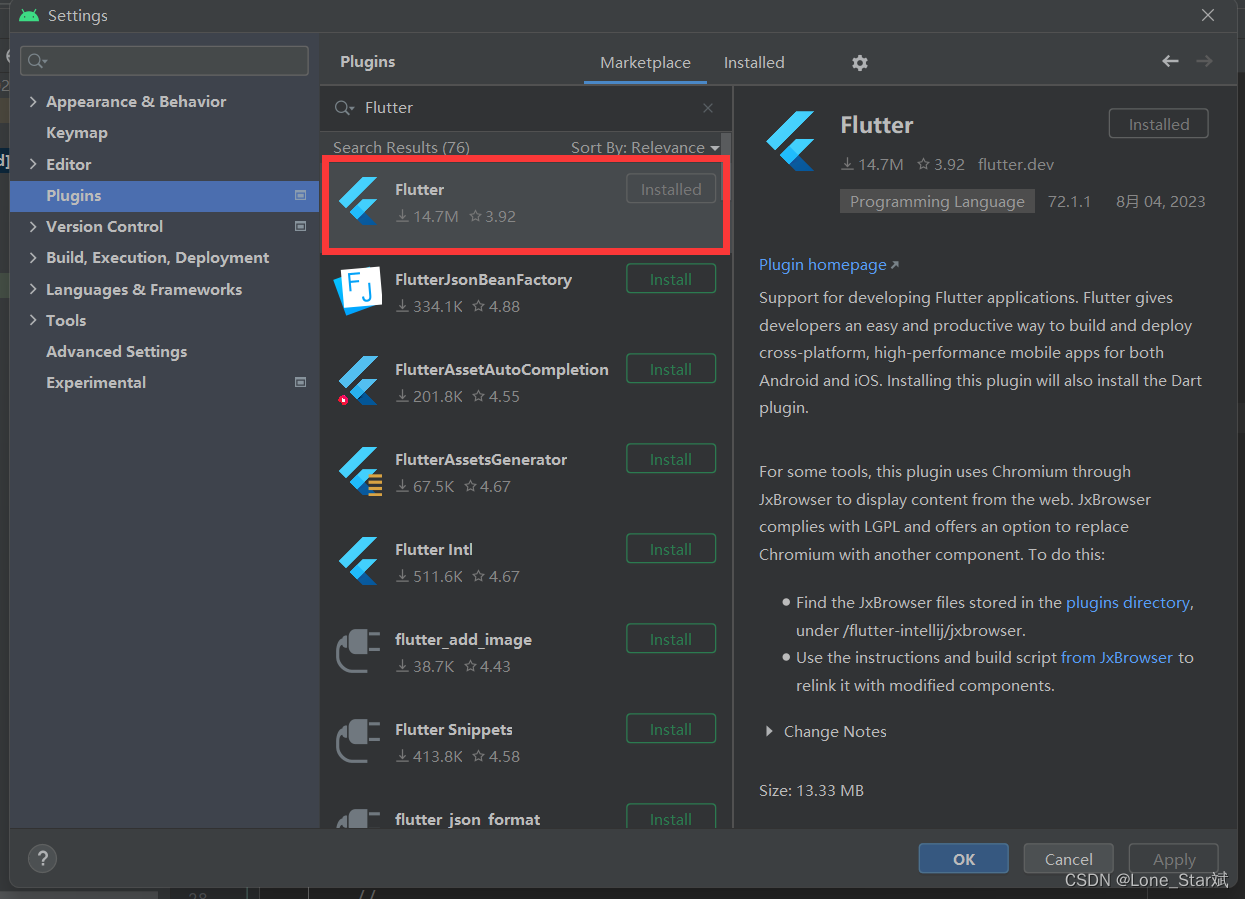Install the Flutter Snippets plugin

pos(671,729)
